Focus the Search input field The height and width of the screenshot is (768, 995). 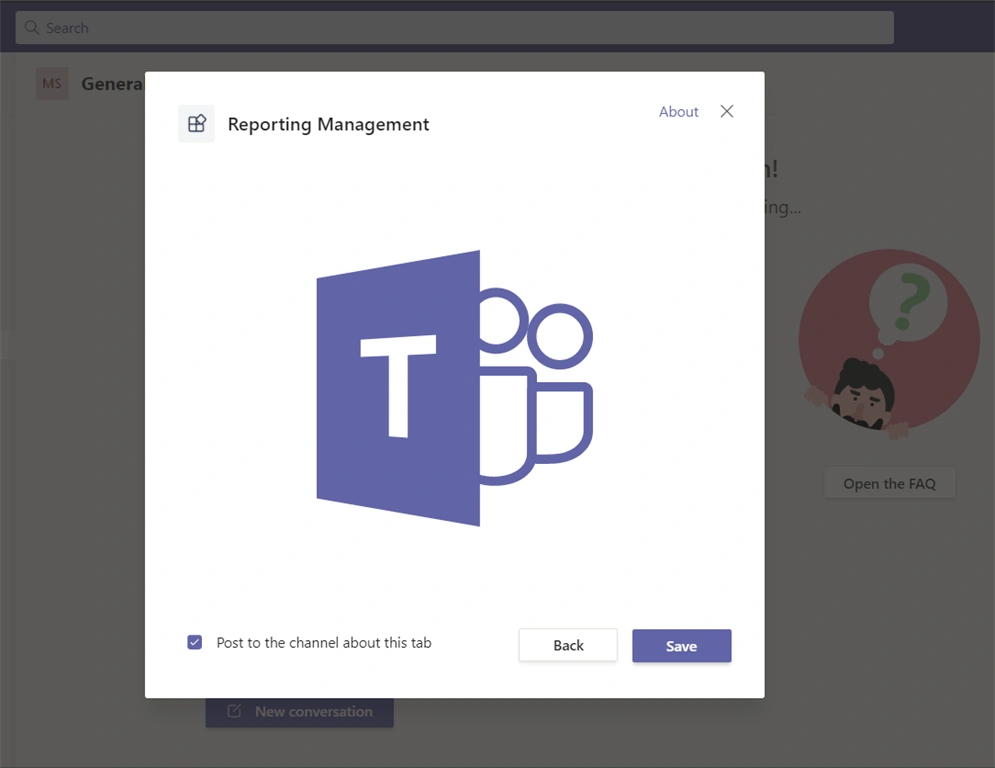pos(454,27)
